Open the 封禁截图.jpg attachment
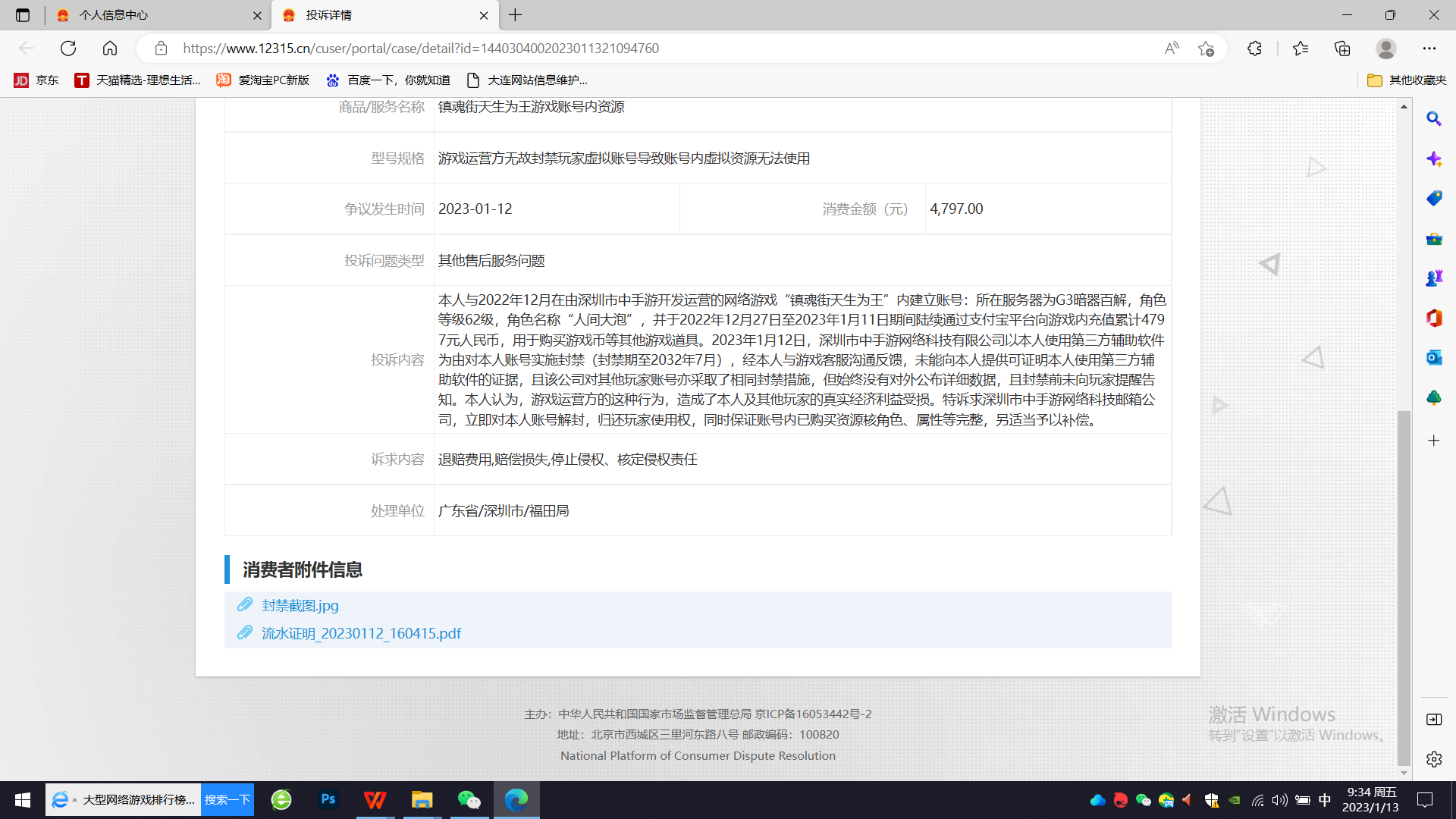 pyautogui.click(x=300, y=605)
